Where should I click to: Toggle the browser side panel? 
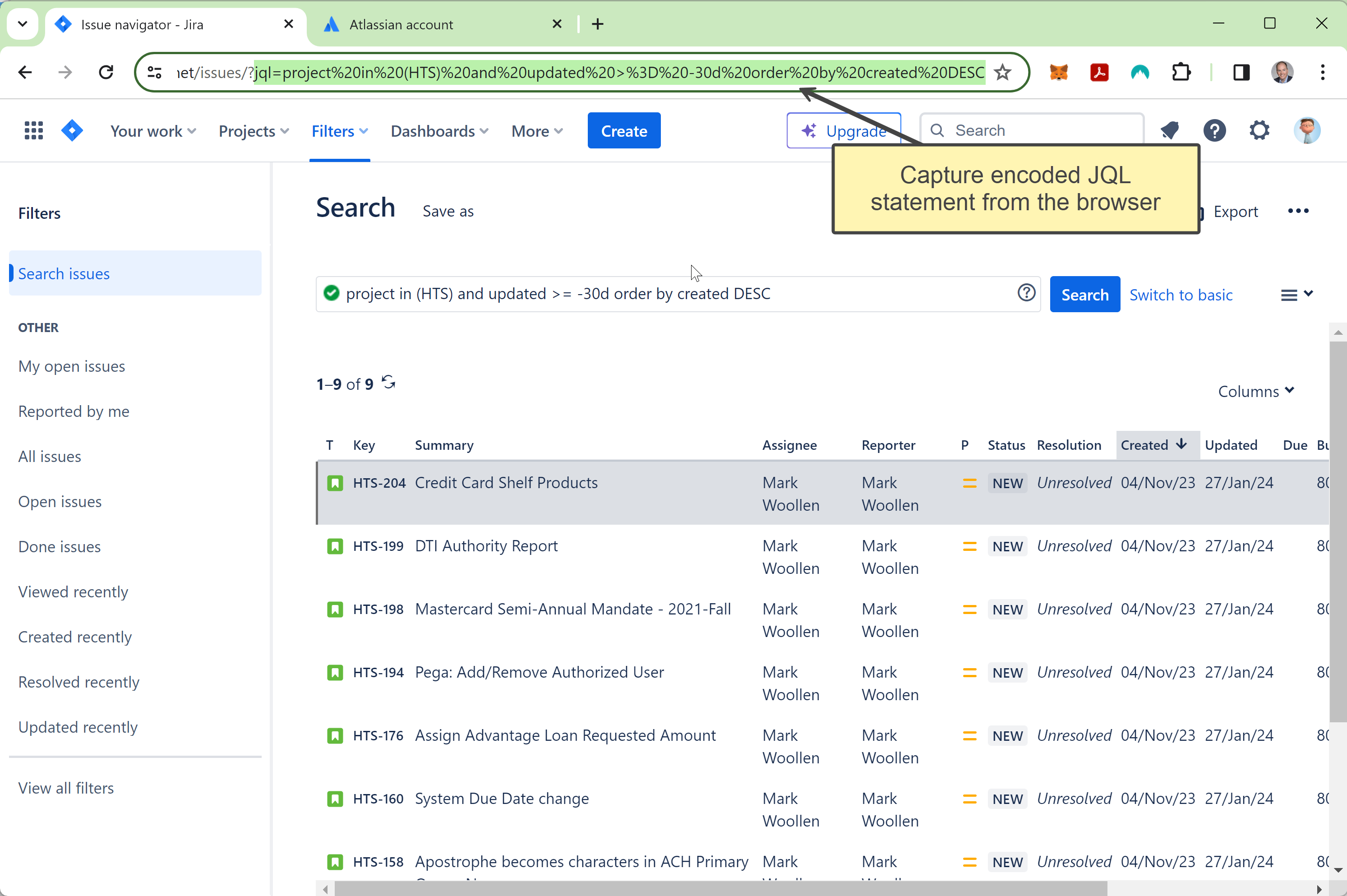(x=1241, y=73)
